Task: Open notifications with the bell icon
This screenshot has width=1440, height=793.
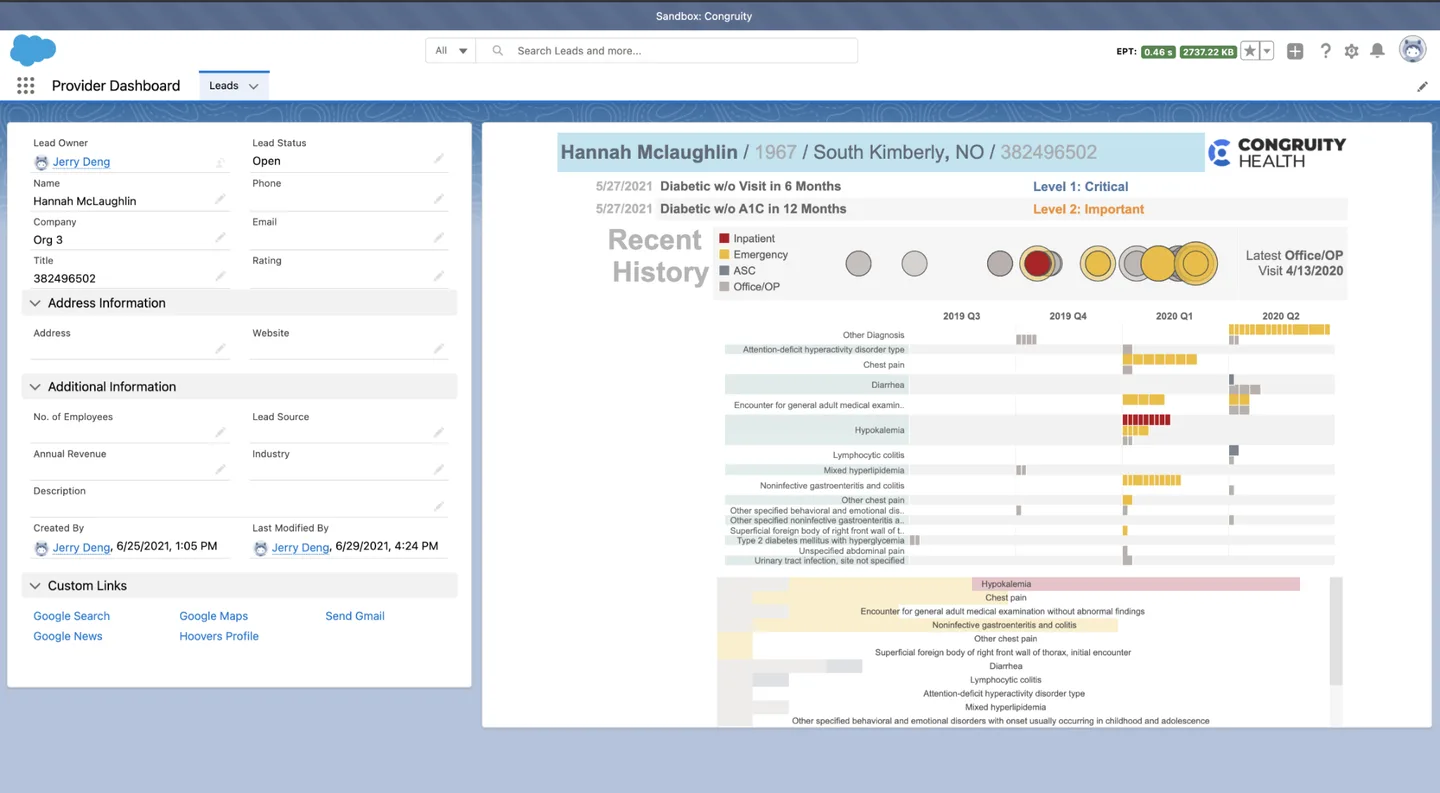Action: click(1376, 50)
